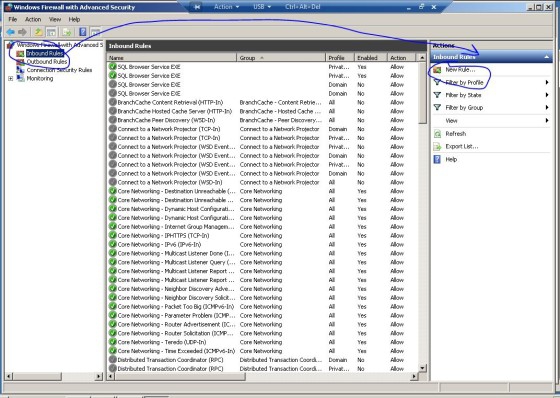The height and width of the screenshot is (398, 560).
Task: Click the funnel icon beside Filter by State
Action: click(x=437, y=95)
